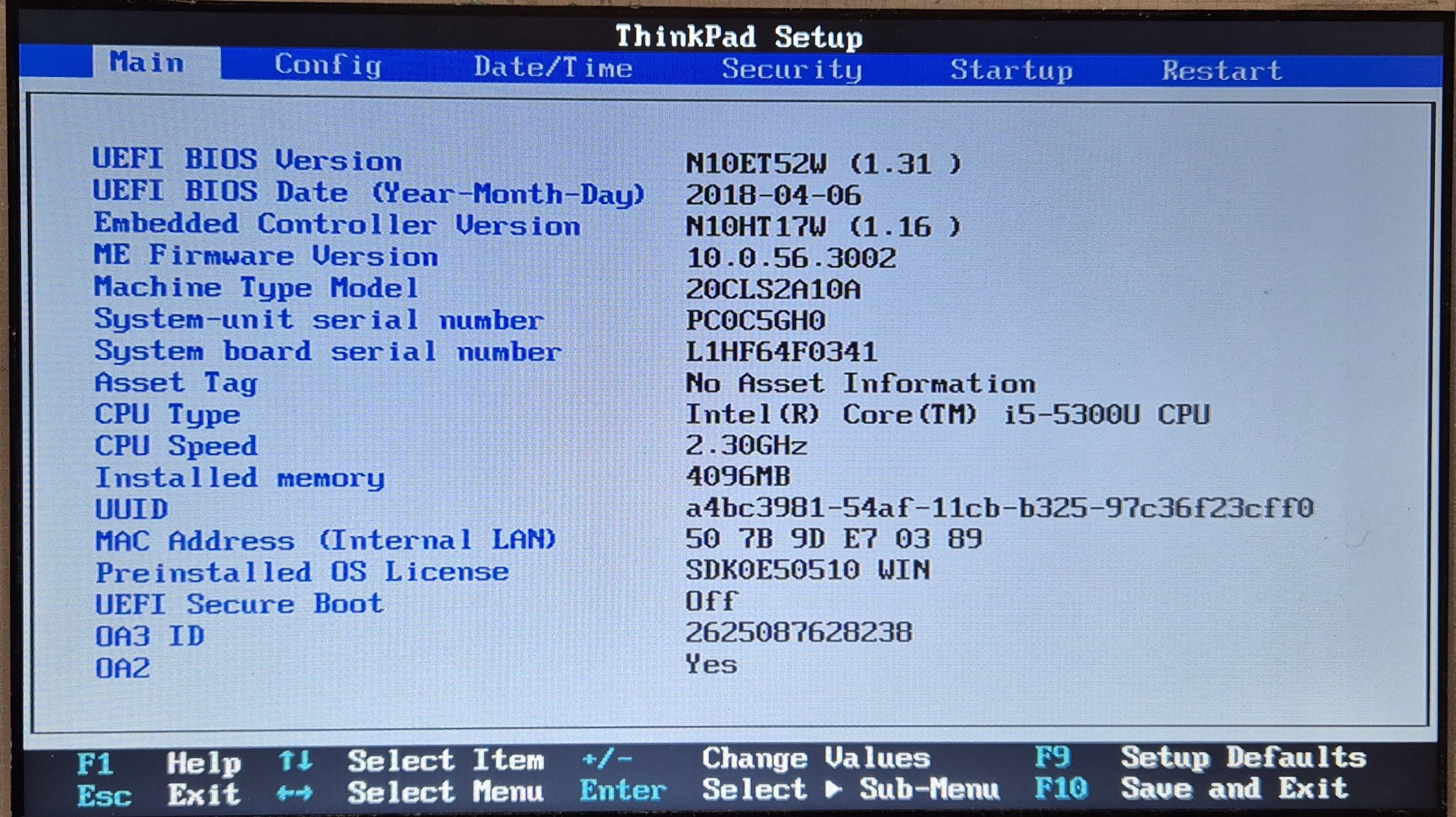Click the value N10HT17W (1.16)
1456x817 pixels.
pyautogui.click(x=824, y=227)
